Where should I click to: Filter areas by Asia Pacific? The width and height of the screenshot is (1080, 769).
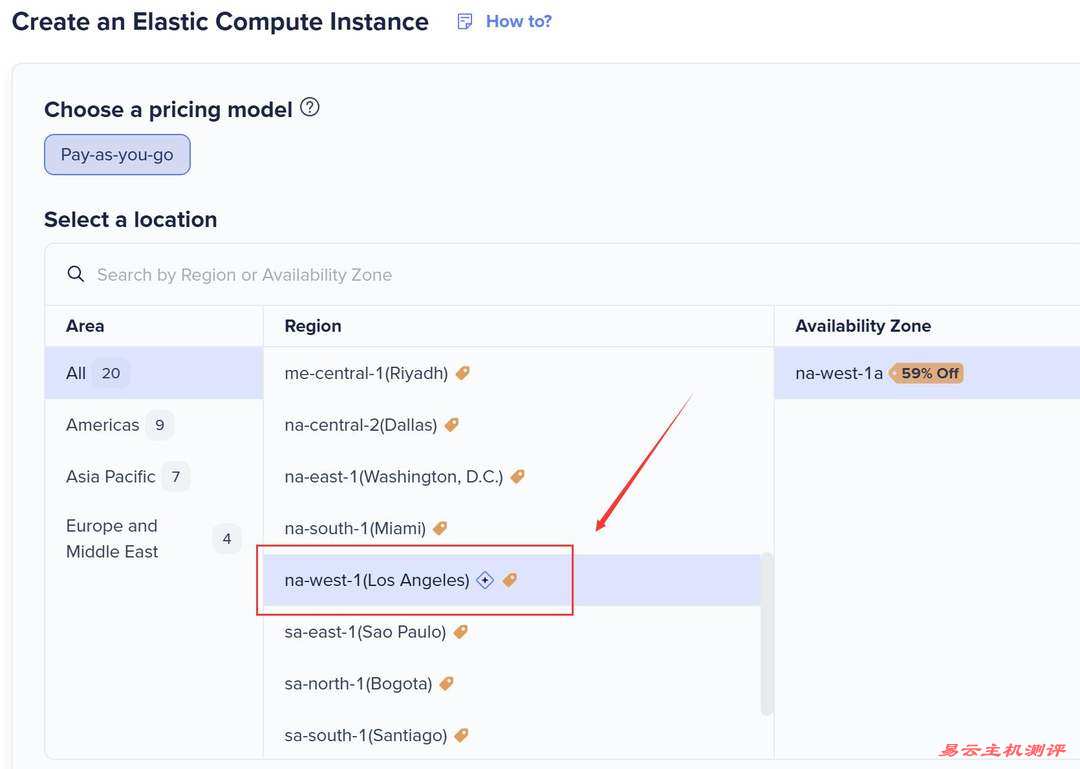pos(111,477)
